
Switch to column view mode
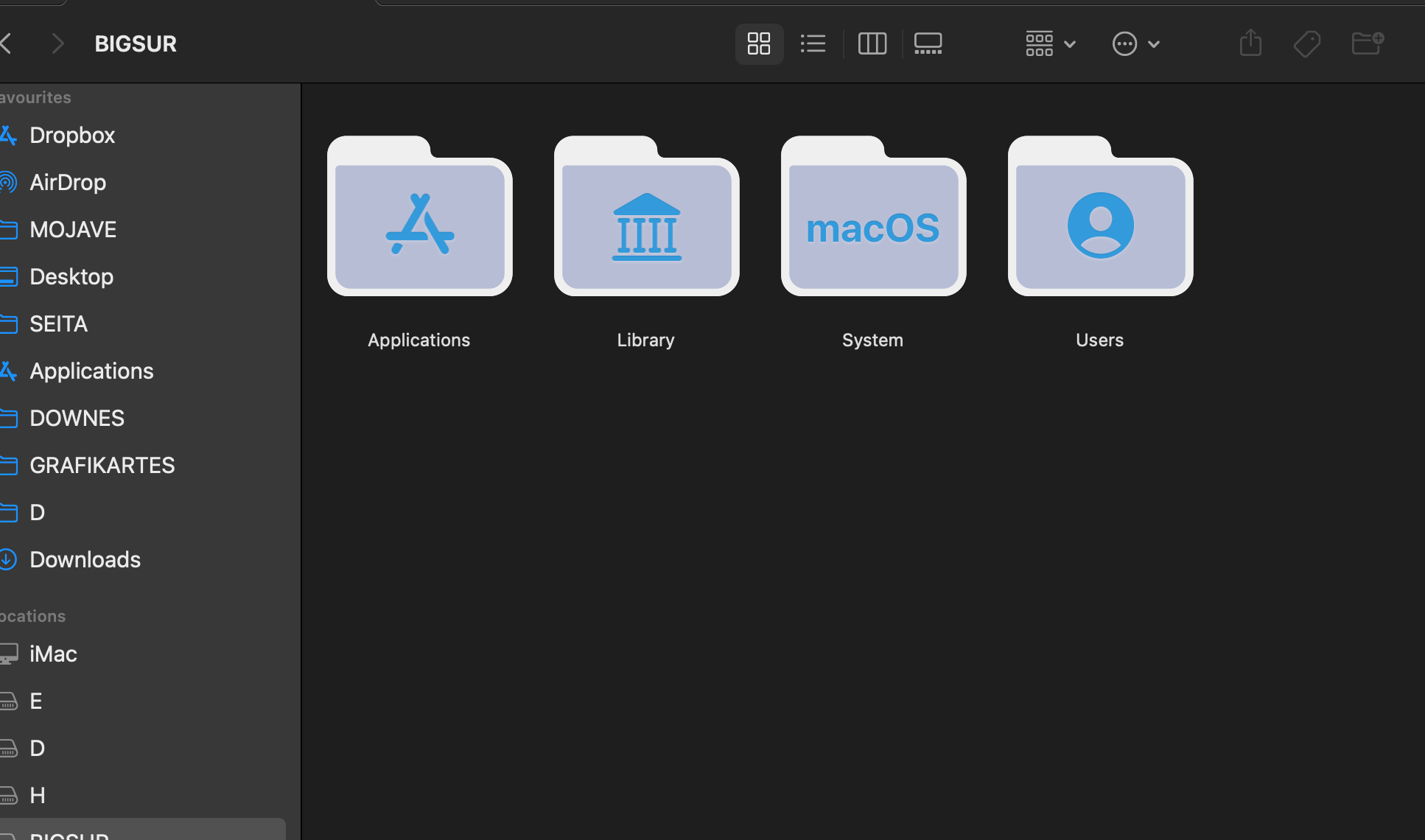[x=872, y=43]
